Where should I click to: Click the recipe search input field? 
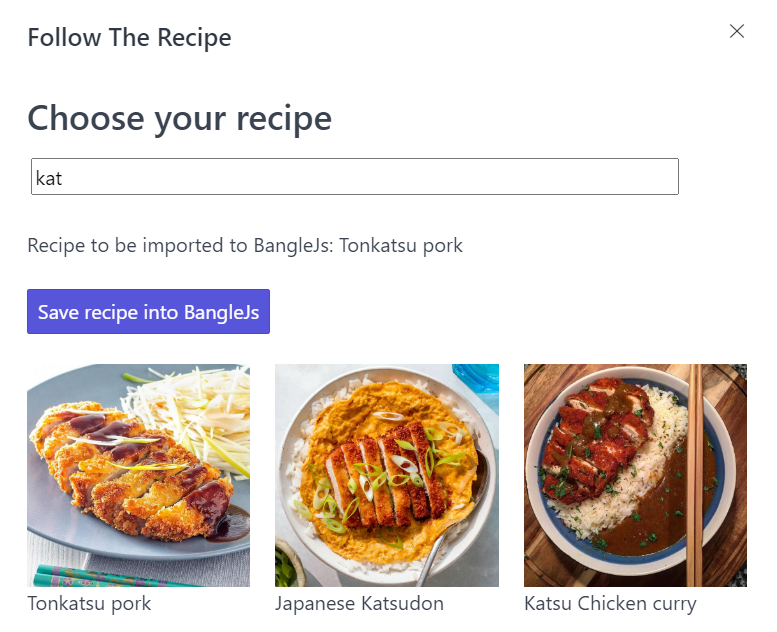click(355, 177)
